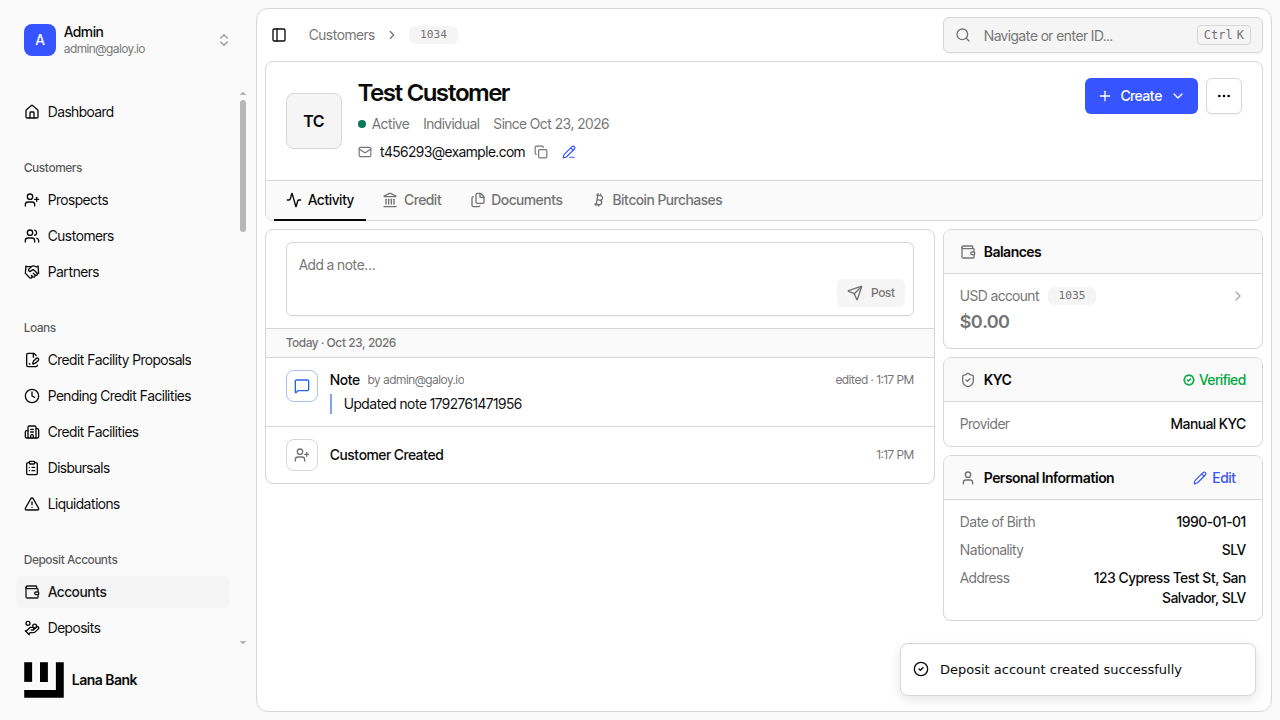Click the Balances wallet icon
1280x720 pixels.
click(967, 252)
